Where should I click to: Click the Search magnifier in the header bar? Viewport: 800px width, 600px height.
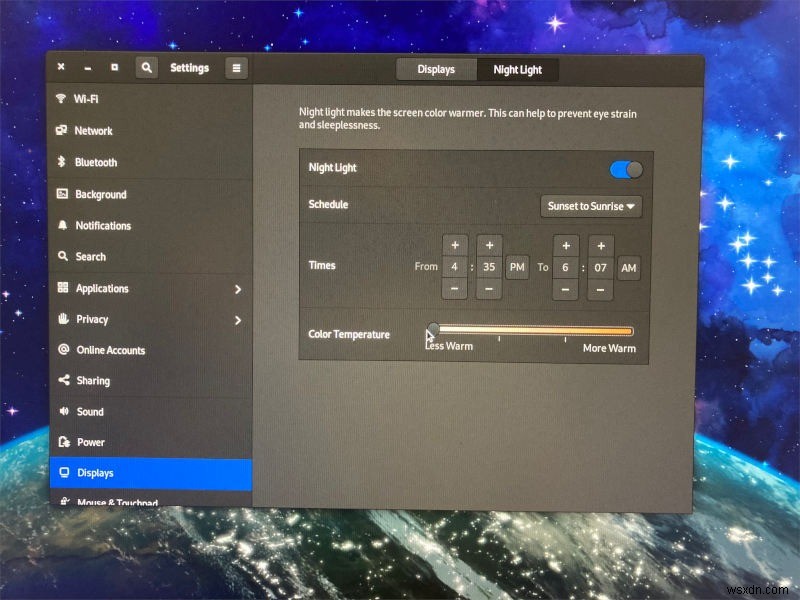coord(146,68)
